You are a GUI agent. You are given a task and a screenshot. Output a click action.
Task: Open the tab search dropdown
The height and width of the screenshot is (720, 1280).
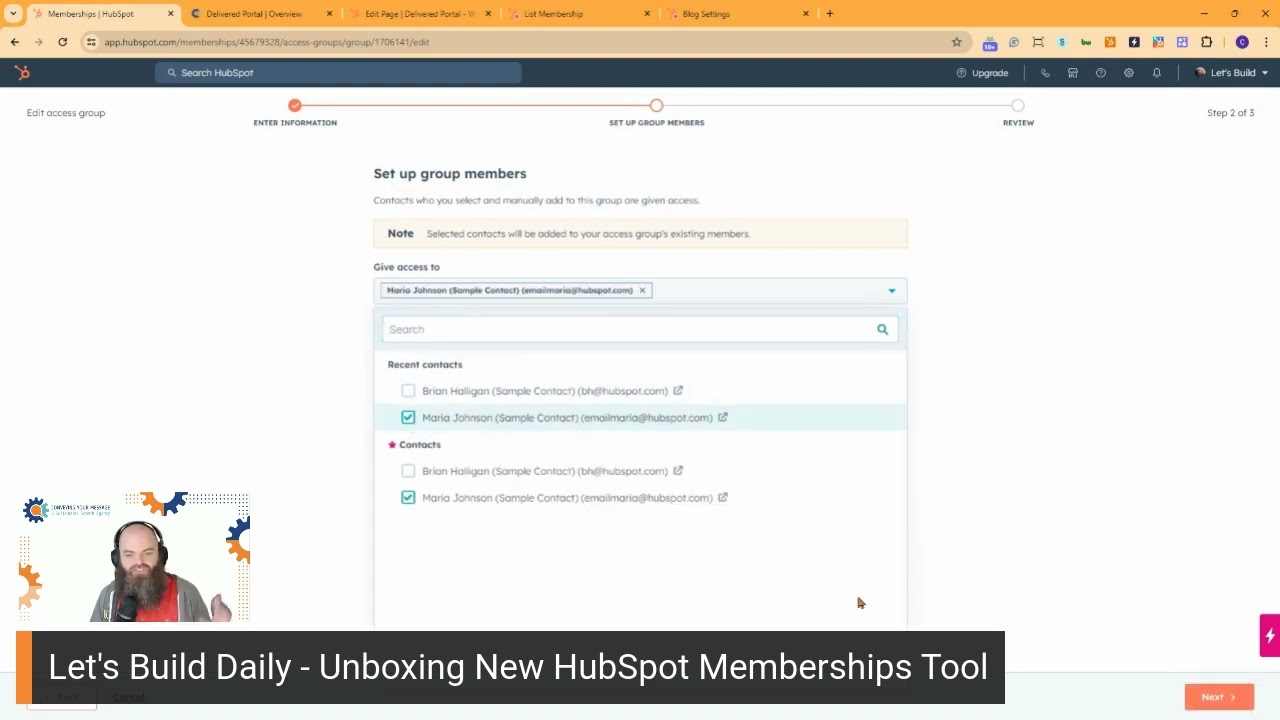(x=13, y=14)
